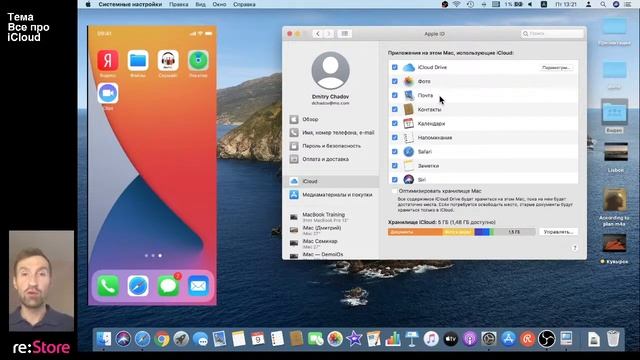Open the App Store in the Dock
This screenshot has height=360, width=640.
[508, 339]
